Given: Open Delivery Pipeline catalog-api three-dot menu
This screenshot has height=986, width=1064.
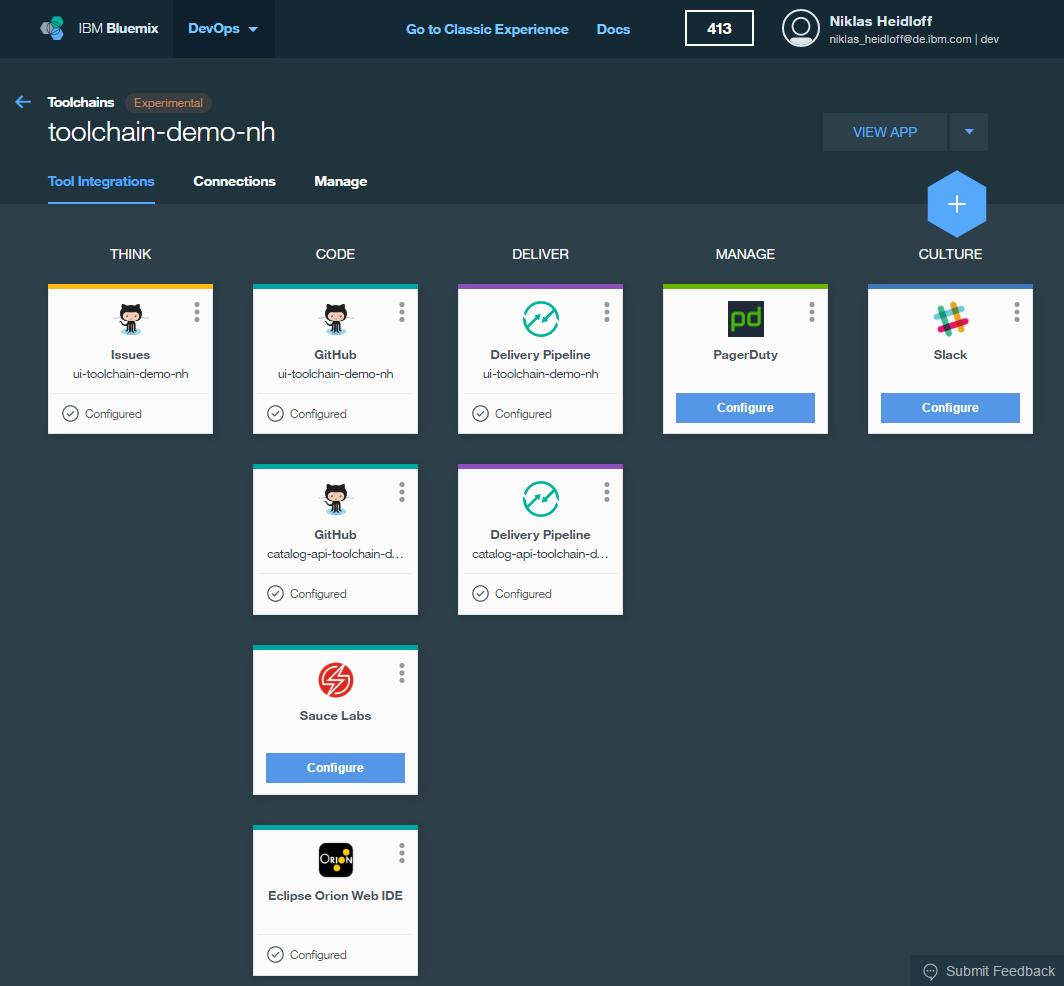Looking at the screenshot, I should tap(607, 492).
